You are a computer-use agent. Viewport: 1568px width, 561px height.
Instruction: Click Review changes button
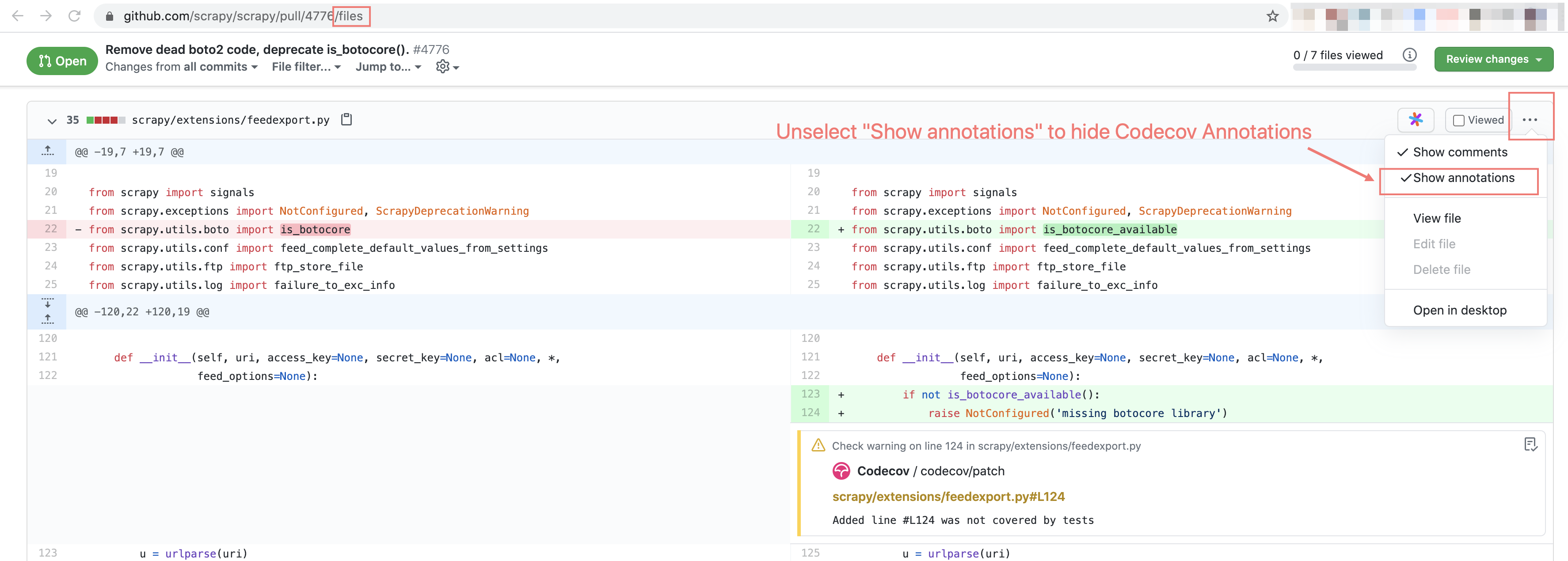pos(1491,58)
